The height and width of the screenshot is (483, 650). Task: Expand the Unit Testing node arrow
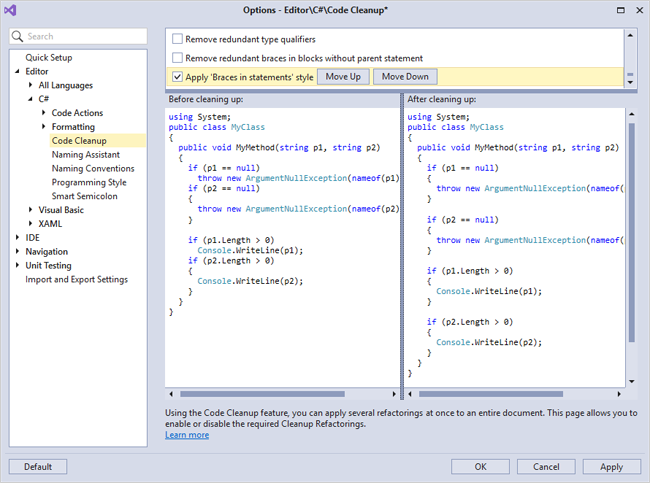[x=17, y=266]
